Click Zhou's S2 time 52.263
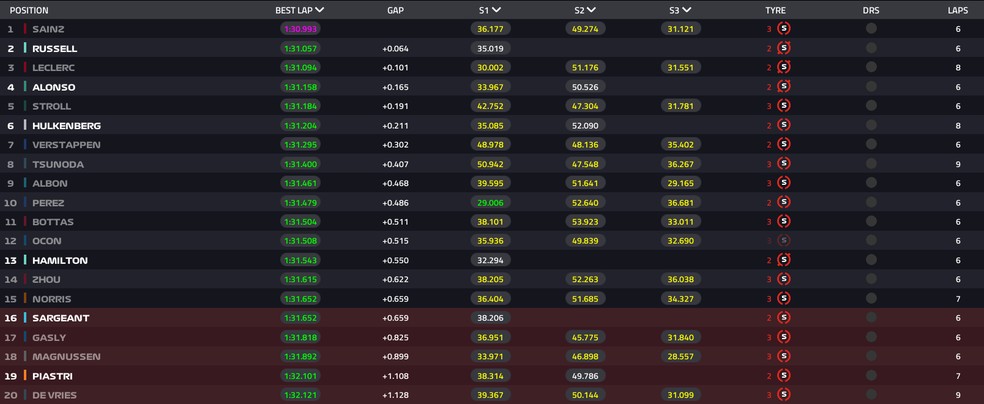This screenshot has height=404, width=984. pos(586,279)
